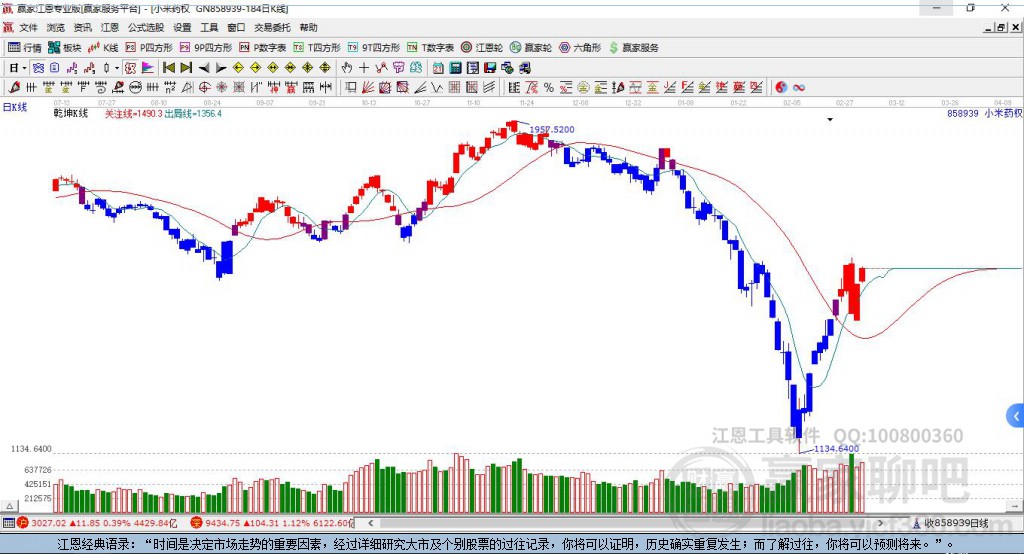Image resolution: width=1024 pixels, height=554 pixels.
Task: Click the n² number tool icon
Action: (x=170, y=88)
